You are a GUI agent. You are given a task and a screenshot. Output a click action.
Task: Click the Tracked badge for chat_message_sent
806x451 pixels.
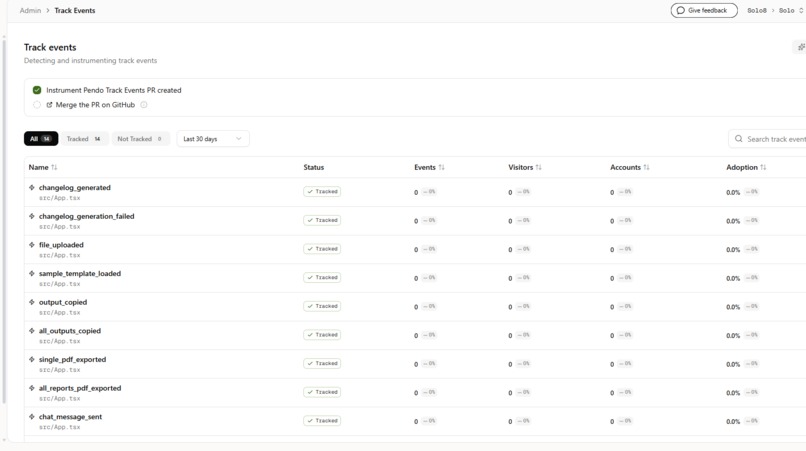tap(322, 421)
